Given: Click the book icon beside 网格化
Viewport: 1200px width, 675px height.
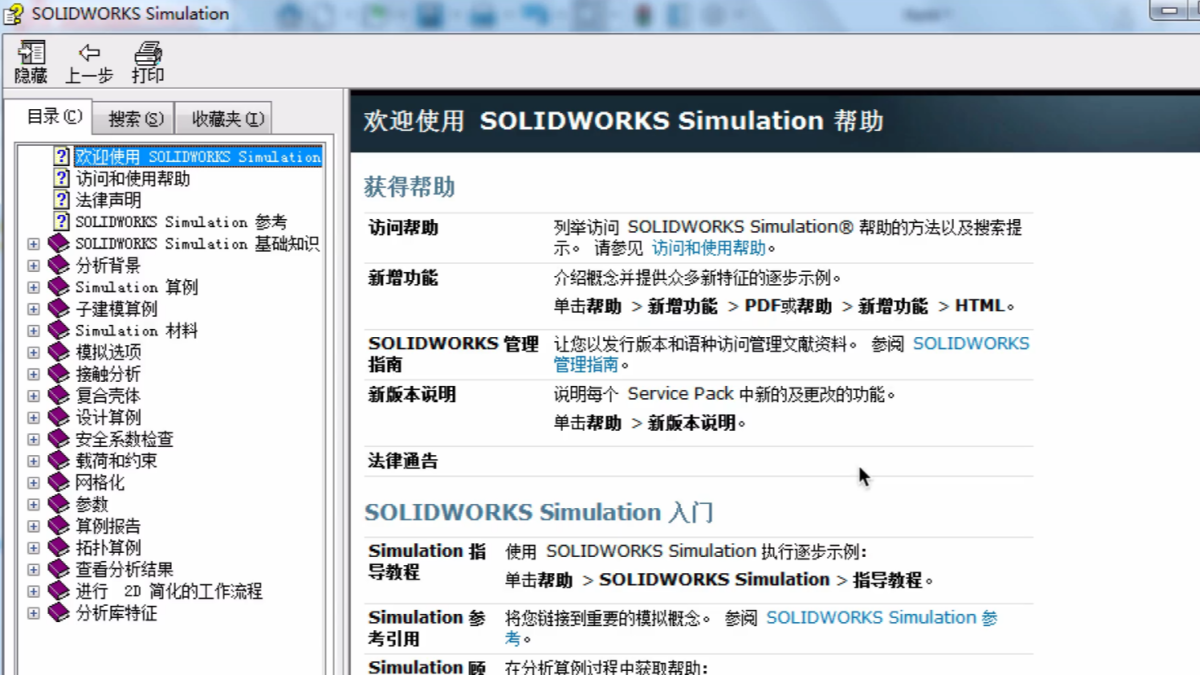Looking at the screenshot, I should coord(59,483).
